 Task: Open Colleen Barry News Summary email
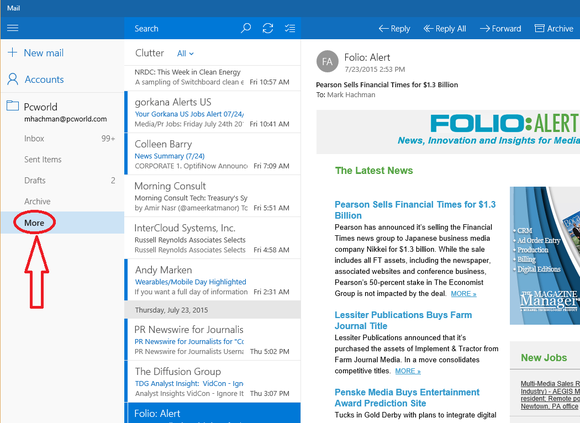(x=212, y=154)
